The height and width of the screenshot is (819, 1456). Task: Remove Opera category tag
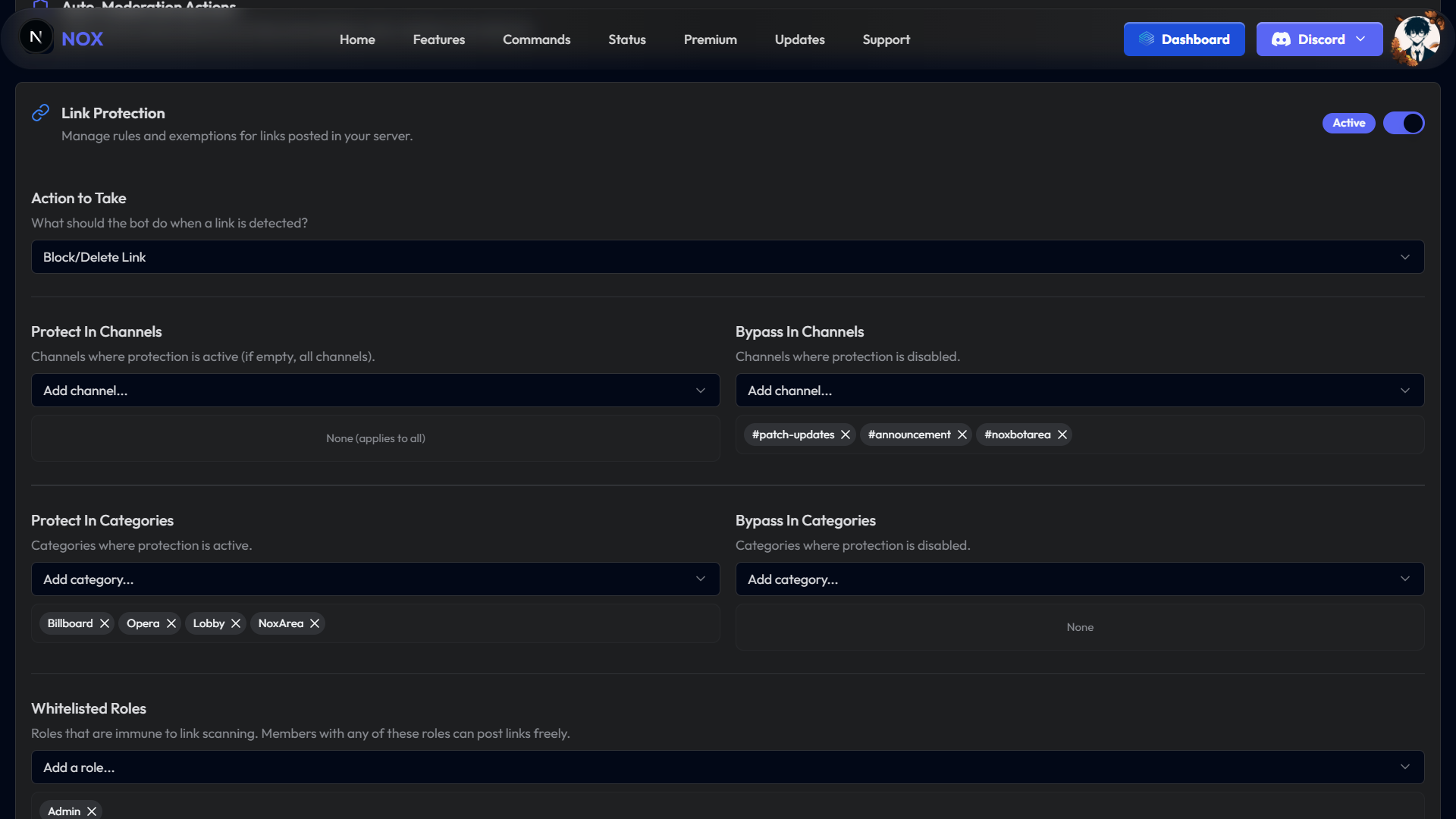tap(171, 623)
